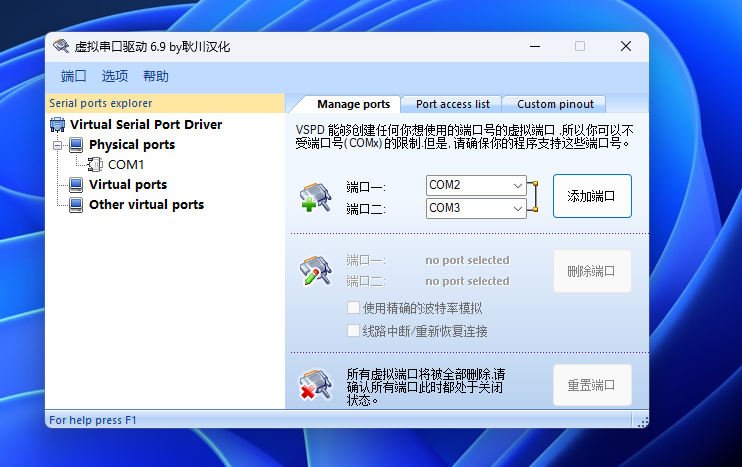The image size is (742, 467).
Task: Select the COM1 port in the tree
Action: pos(125,165)
